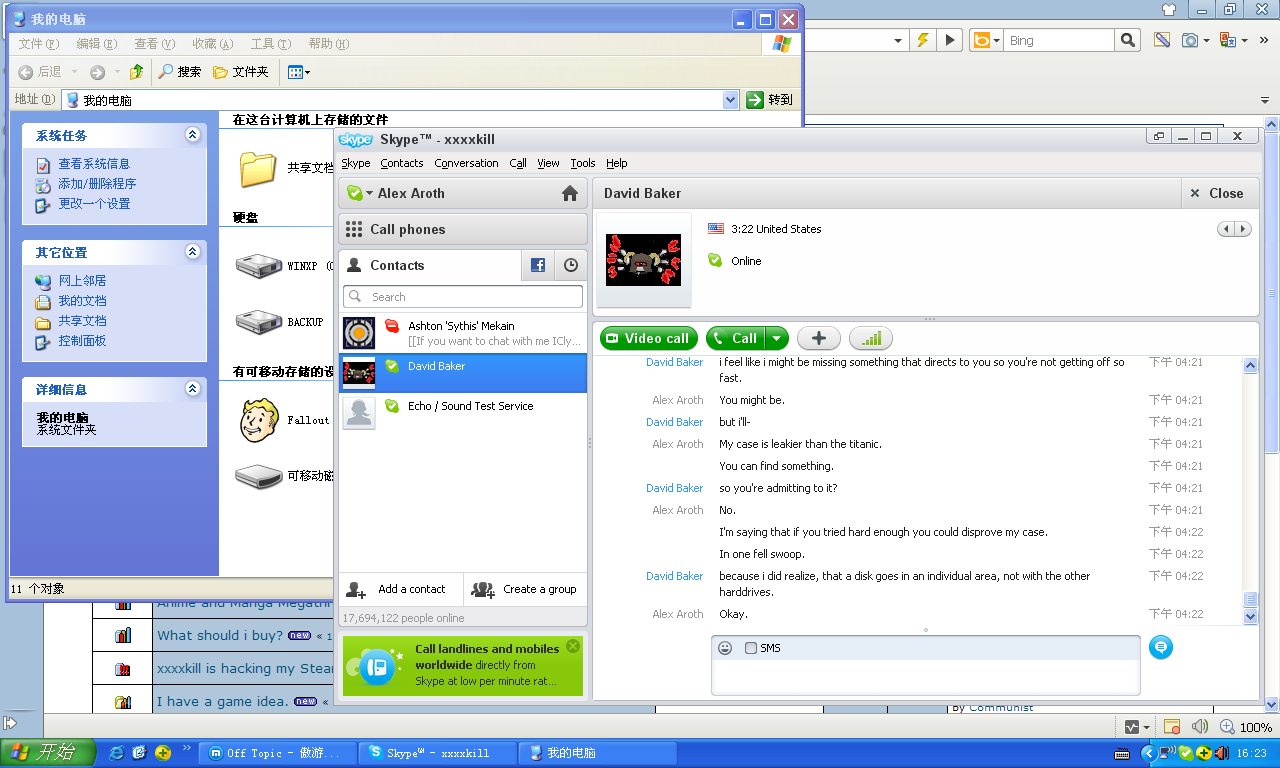
Task: Click the green Call button
Action: [x=735, y=338]
